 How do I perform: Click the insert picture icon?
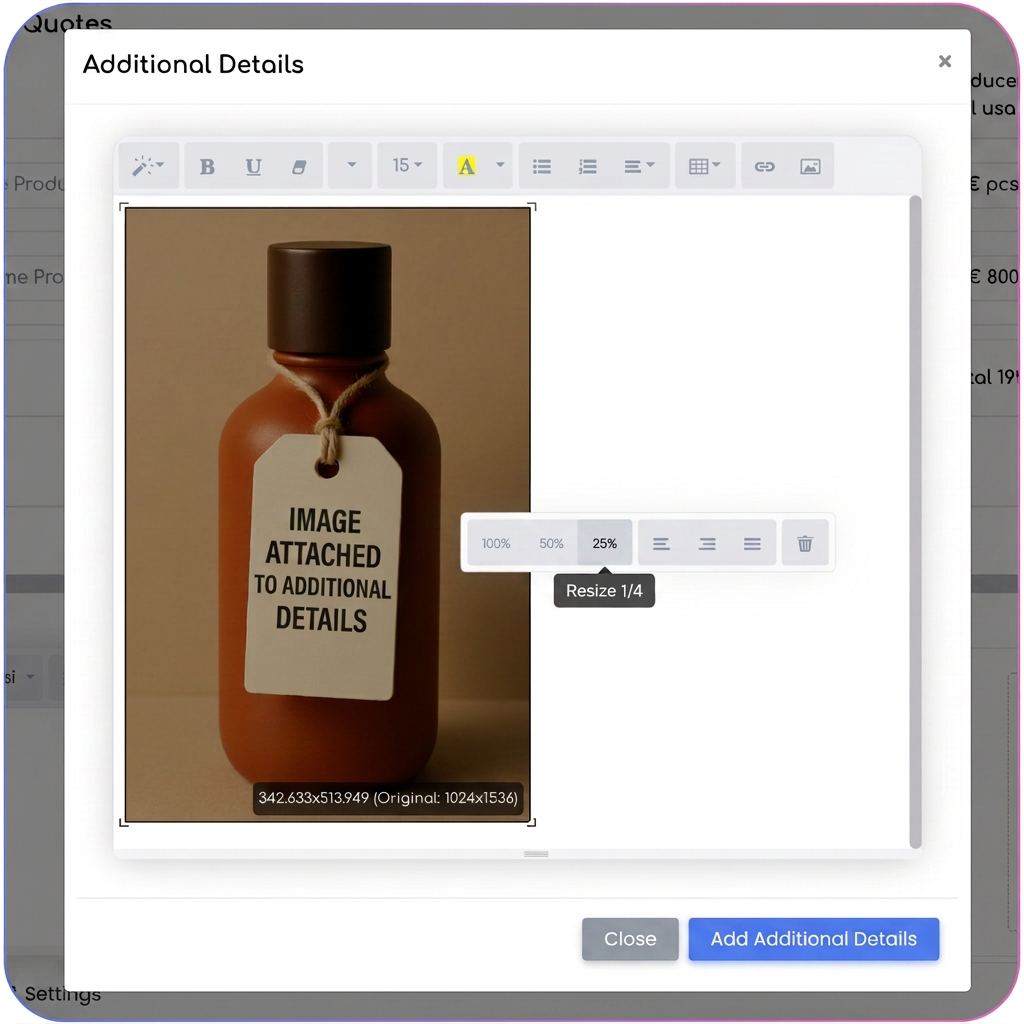tap(810, 167)
